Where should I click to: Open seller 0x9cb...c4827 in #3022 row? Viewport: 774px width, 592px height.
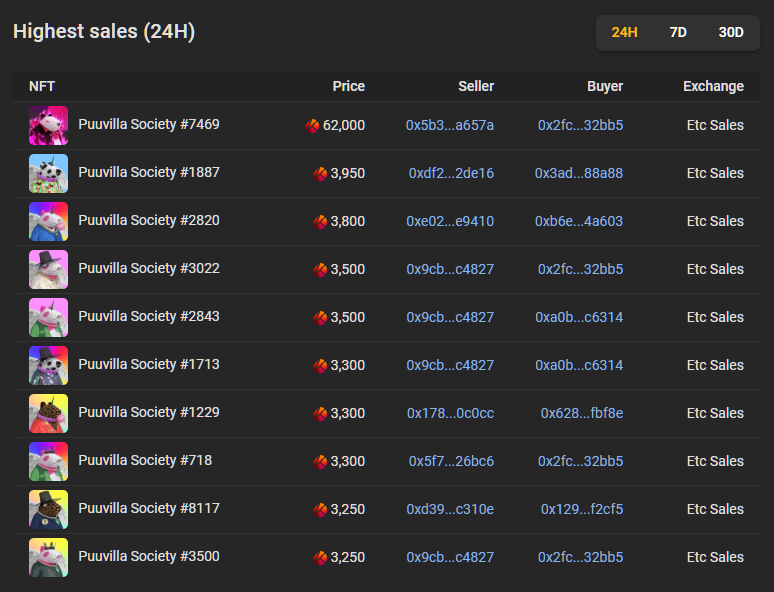450,269
